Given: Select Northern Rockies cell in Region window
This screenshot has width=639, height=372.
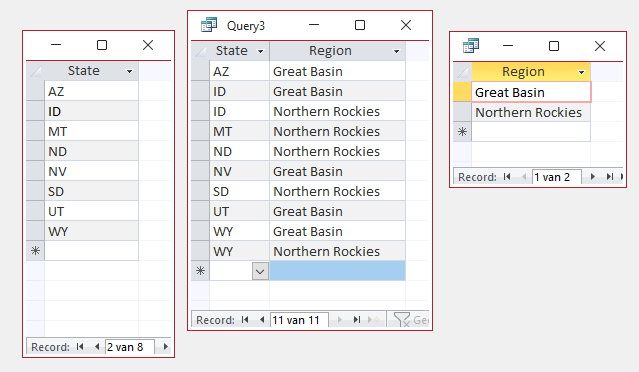Looking at the screenshot, I should [x=531, y=112].
